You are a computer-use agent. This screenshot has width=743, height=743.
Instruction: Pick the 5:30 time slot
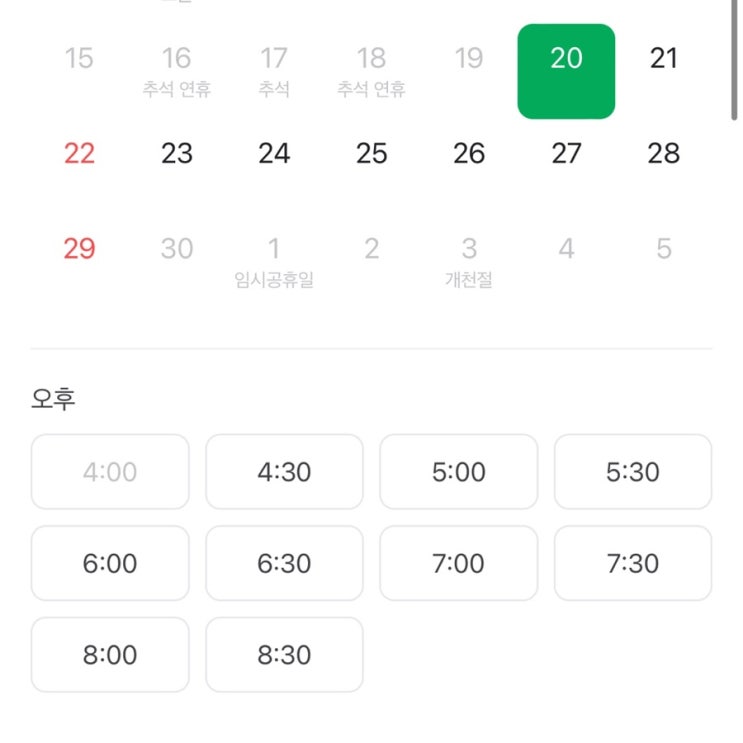click(x=633, y=472)
